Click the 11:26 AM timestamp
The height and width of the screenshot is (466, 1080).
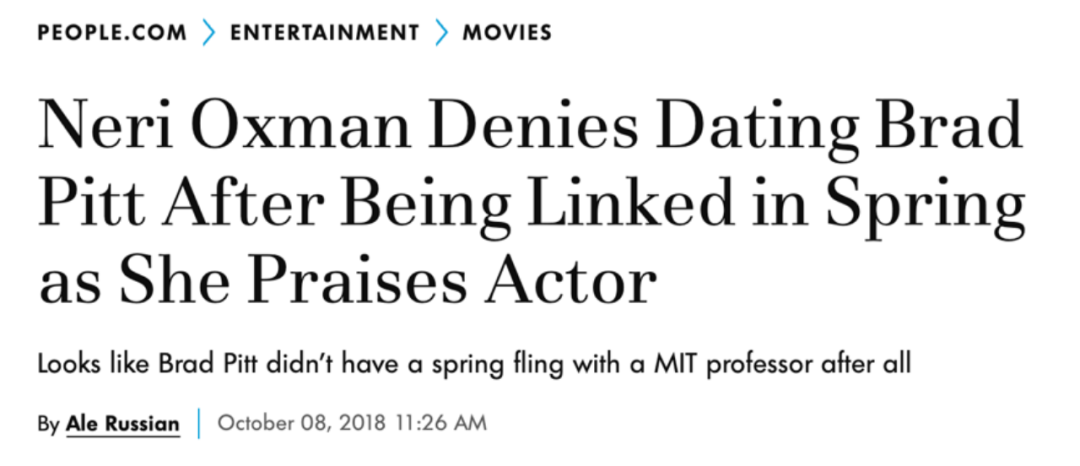point(441,423)
